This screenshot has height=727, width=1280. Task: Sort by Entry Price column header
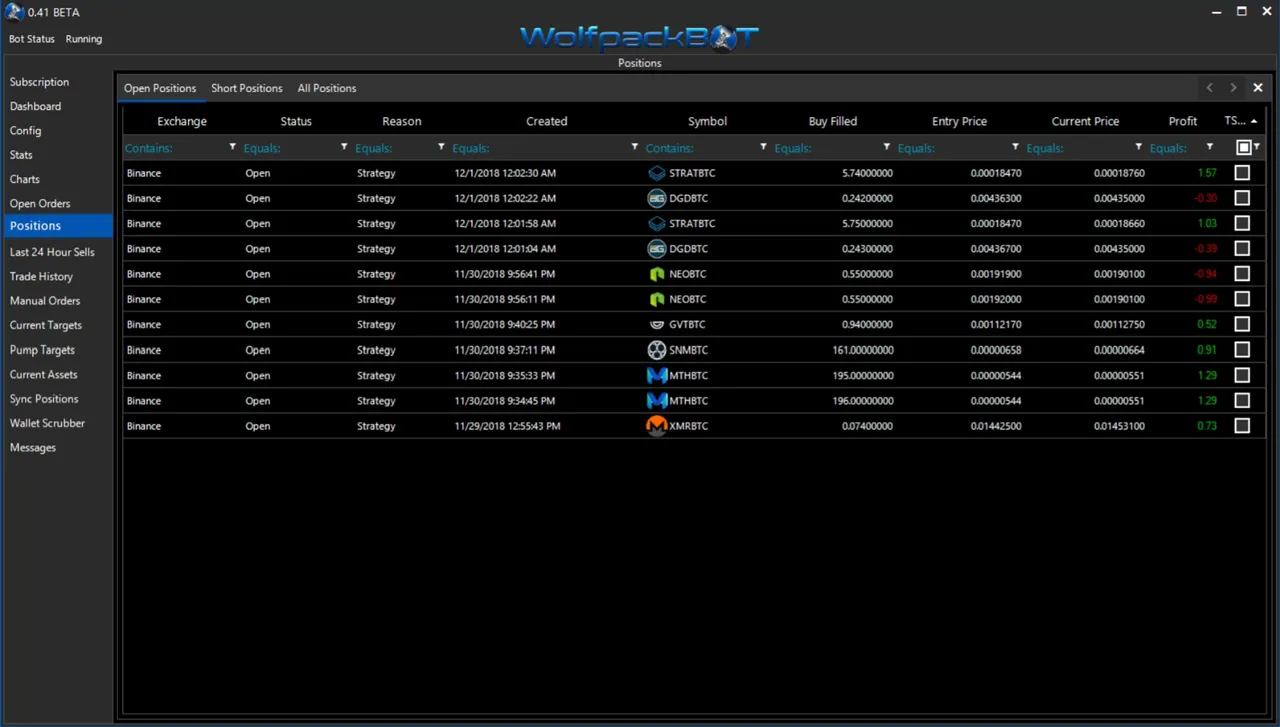959,121
